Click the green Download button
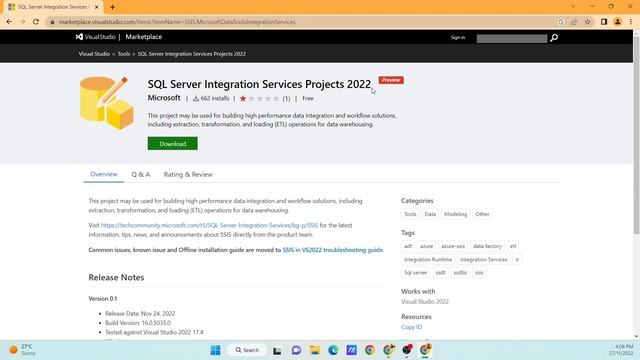Image resolution: width=640 pixels, height=360 pixels. (x=173, y=144)
